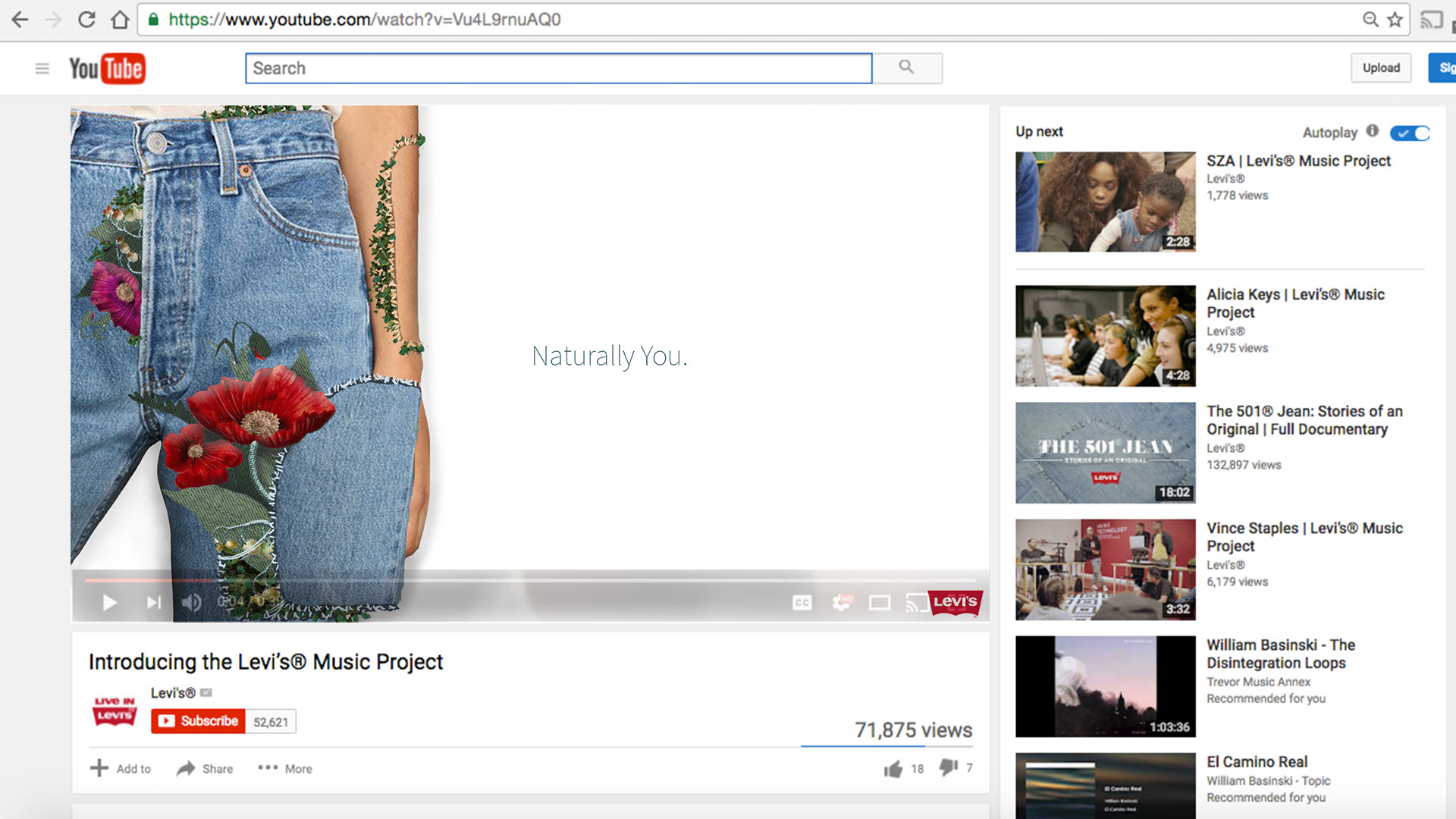Click the Up next heading
The width and height of the screenshot is (1456, 819).
1039,131
